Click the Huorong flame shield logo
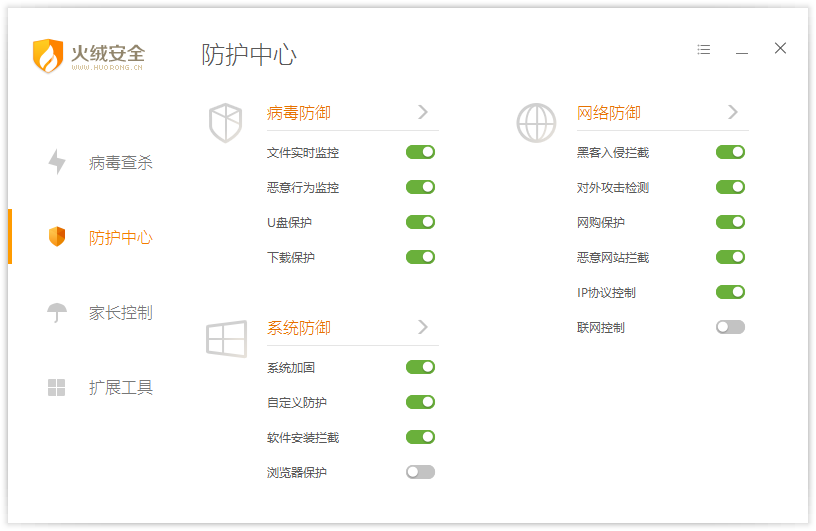This screenshot has height=531, width=816. pos(48,55)
